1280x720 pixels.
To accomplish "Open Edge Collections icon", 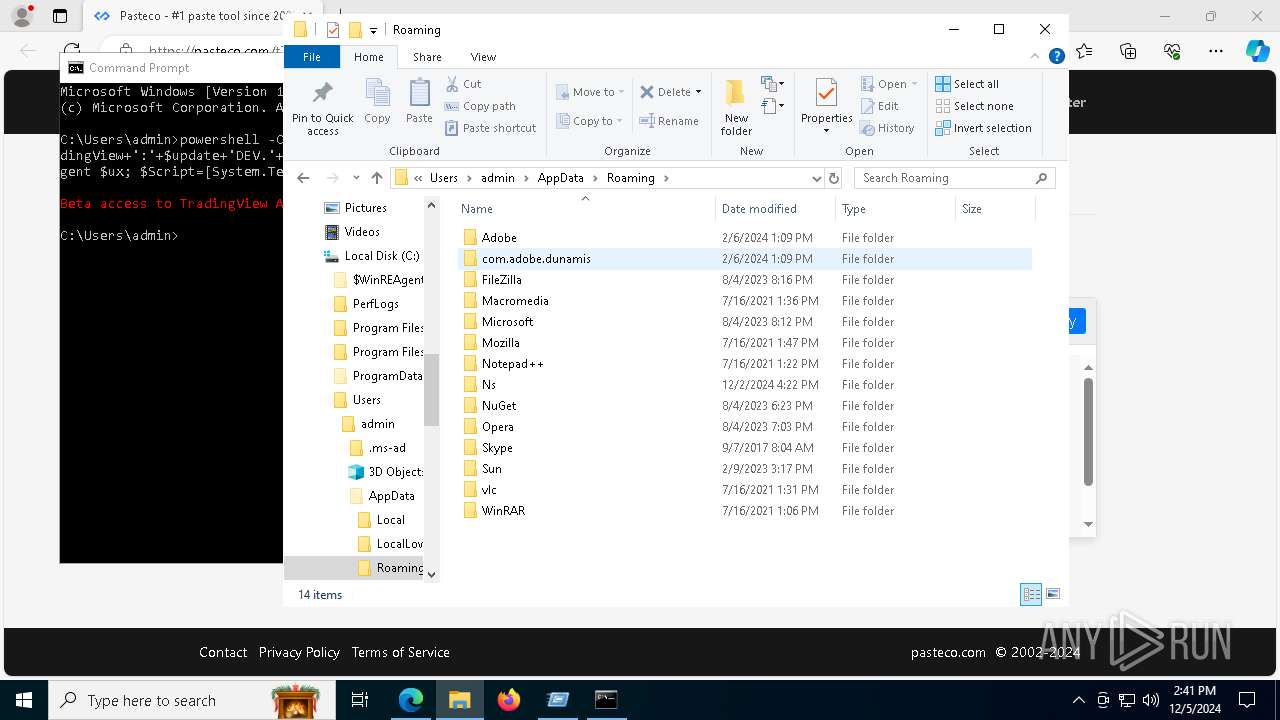I will (1128, 50).
